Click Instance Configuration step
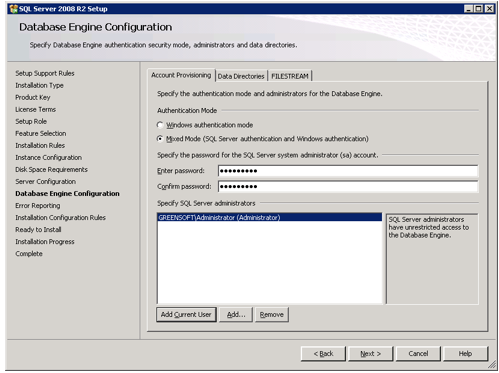 pyautogui.click(x=48, y=157)
